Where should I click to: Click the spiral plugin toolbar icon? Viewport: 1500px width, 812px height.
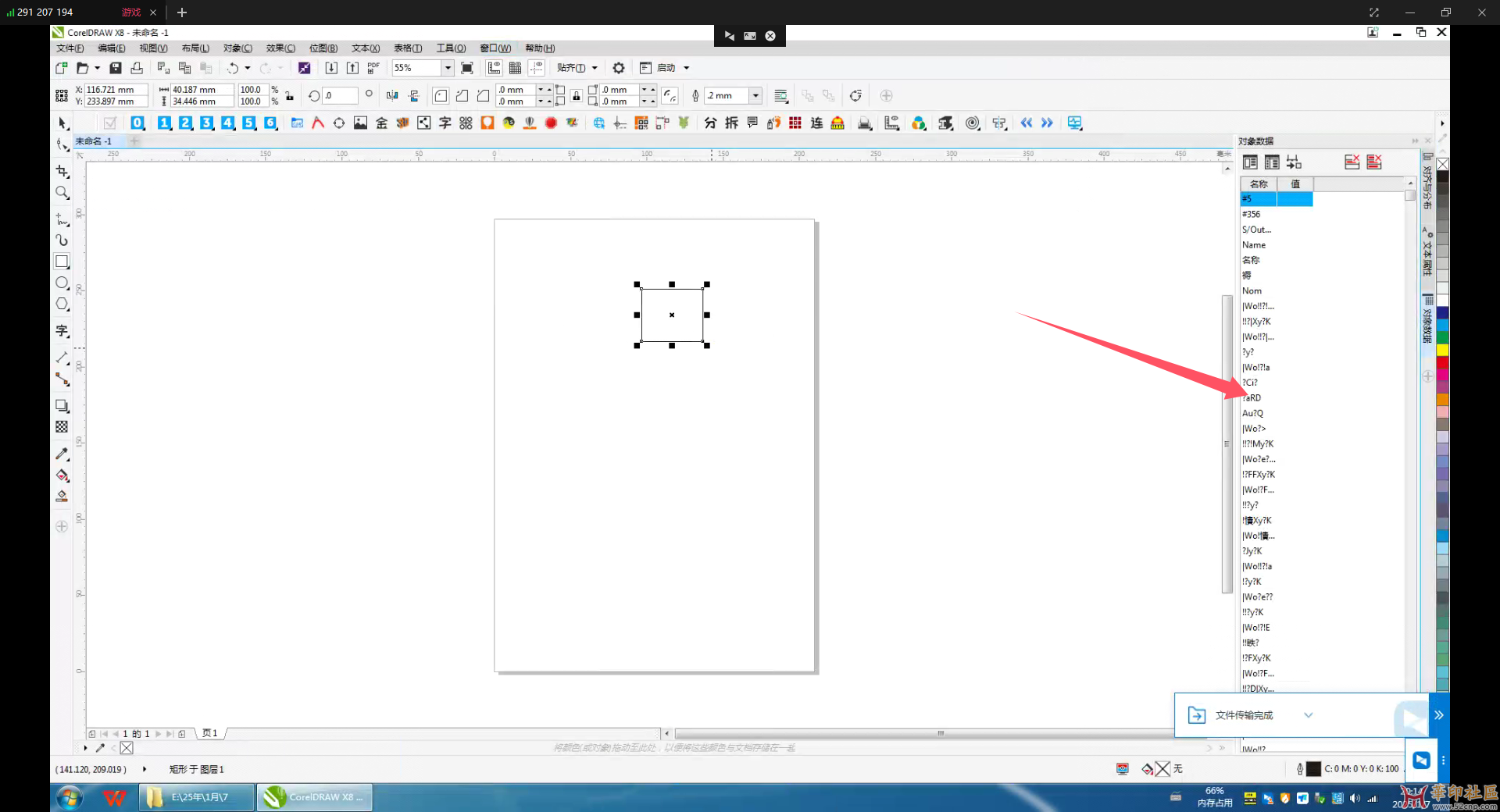(973, 123)
